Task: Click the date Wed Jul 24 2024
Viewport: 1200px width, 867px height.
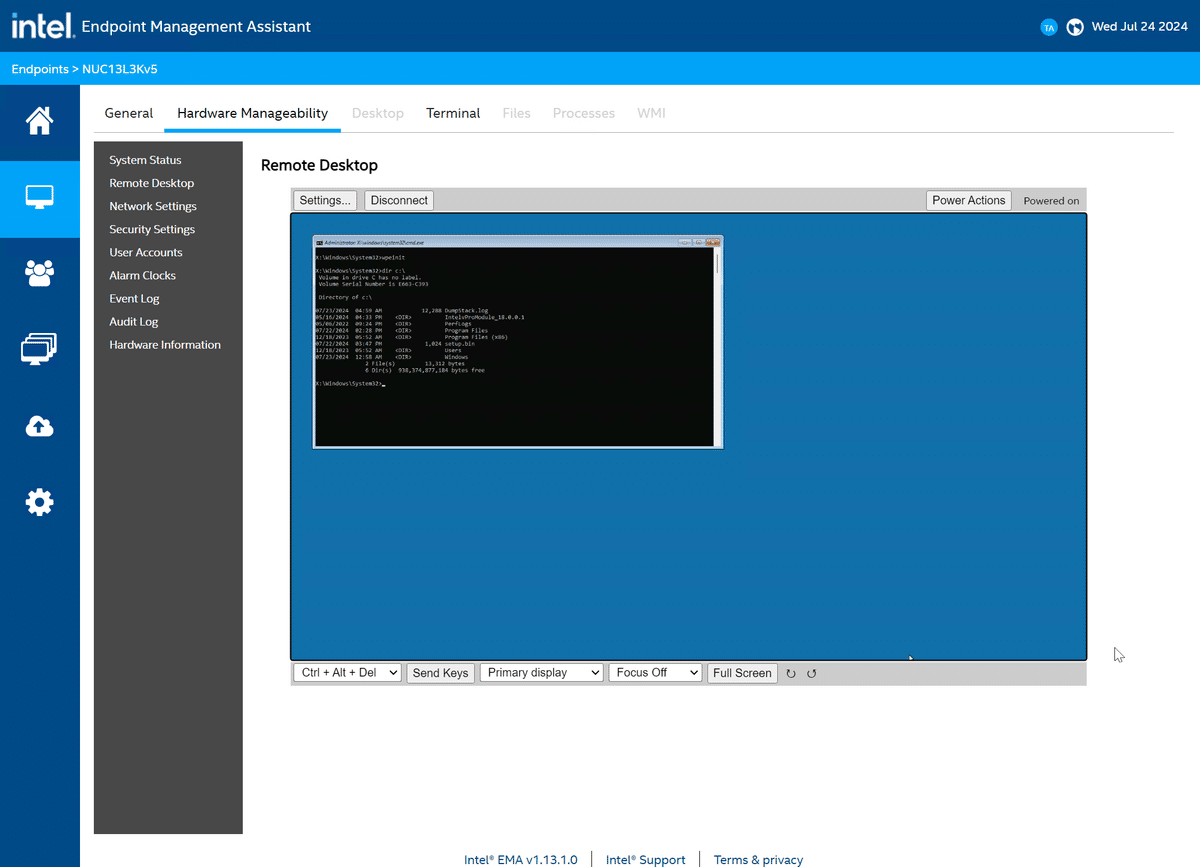Action: (1140, 27)
